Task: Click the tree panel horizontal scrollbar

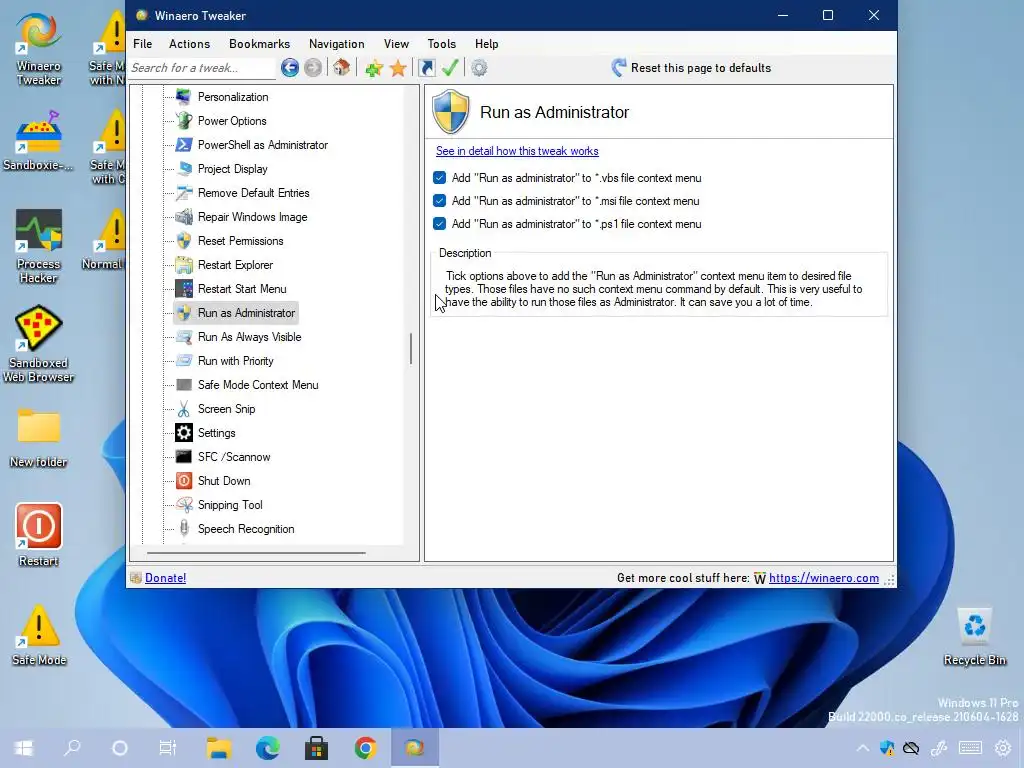Action: [x=257, y=553]
